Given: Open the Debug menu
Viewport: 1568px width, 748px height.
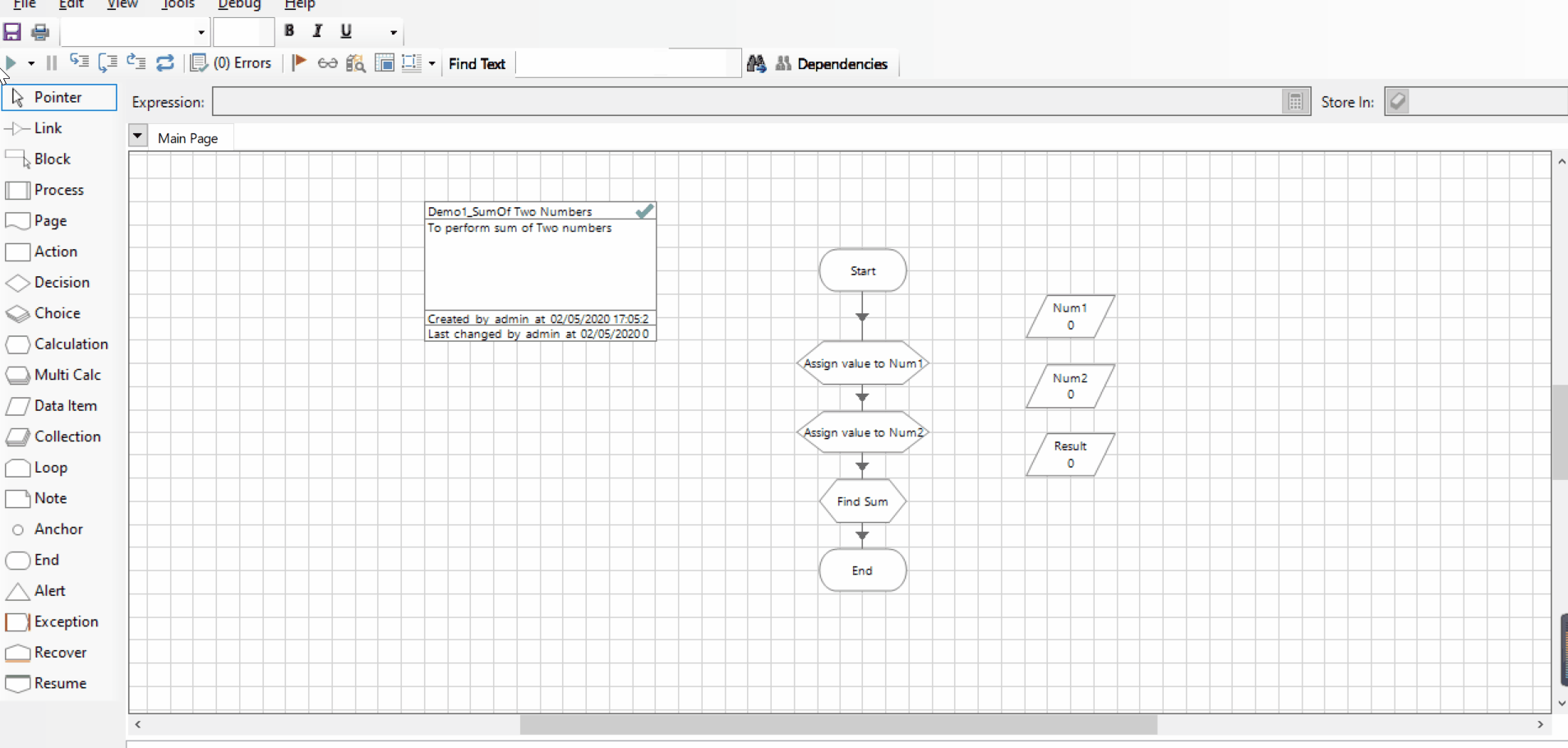Looking at the screenshot, I should click(x=239, y=4).
